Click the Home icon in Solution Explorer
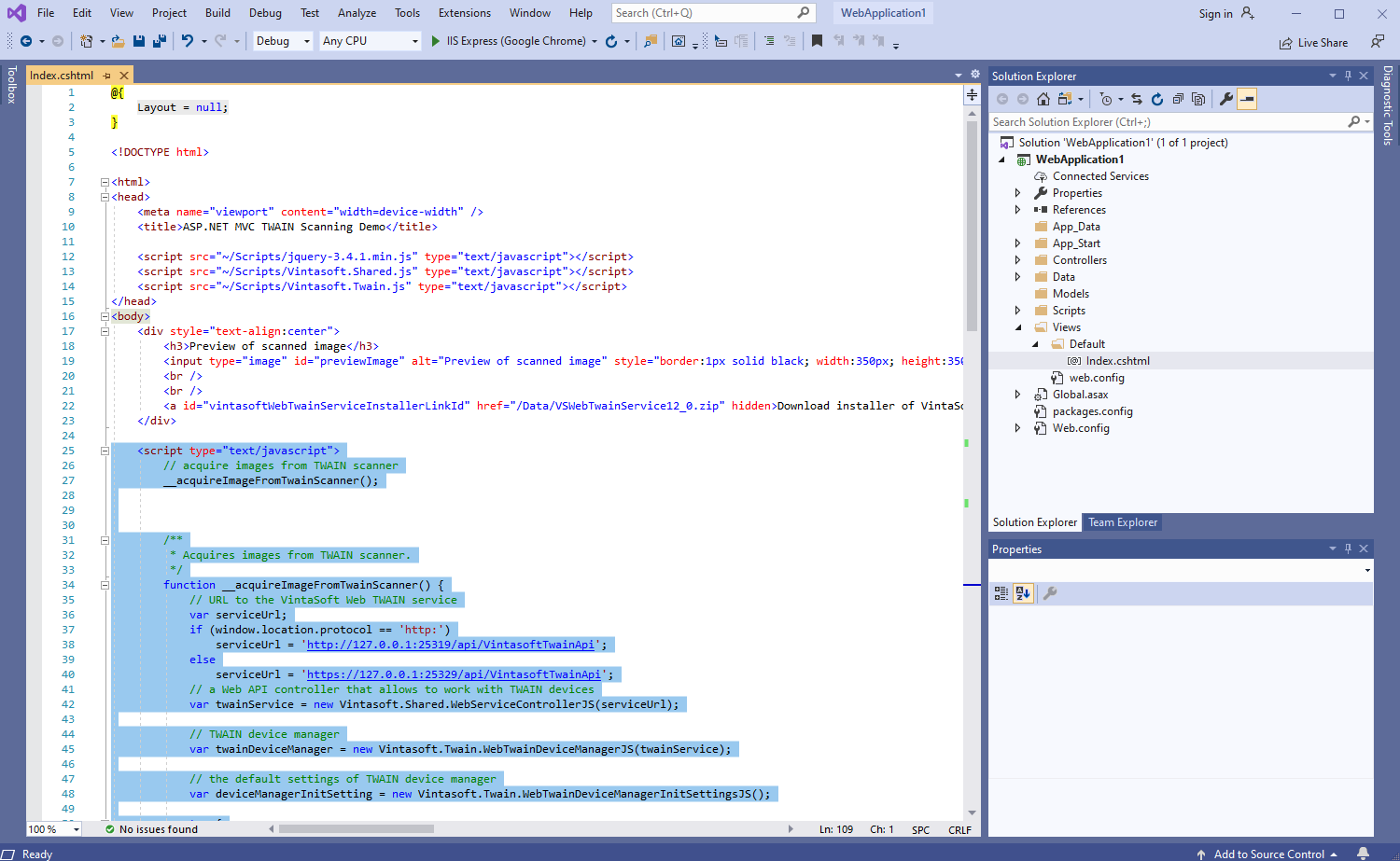 (x=1043, y=99)
